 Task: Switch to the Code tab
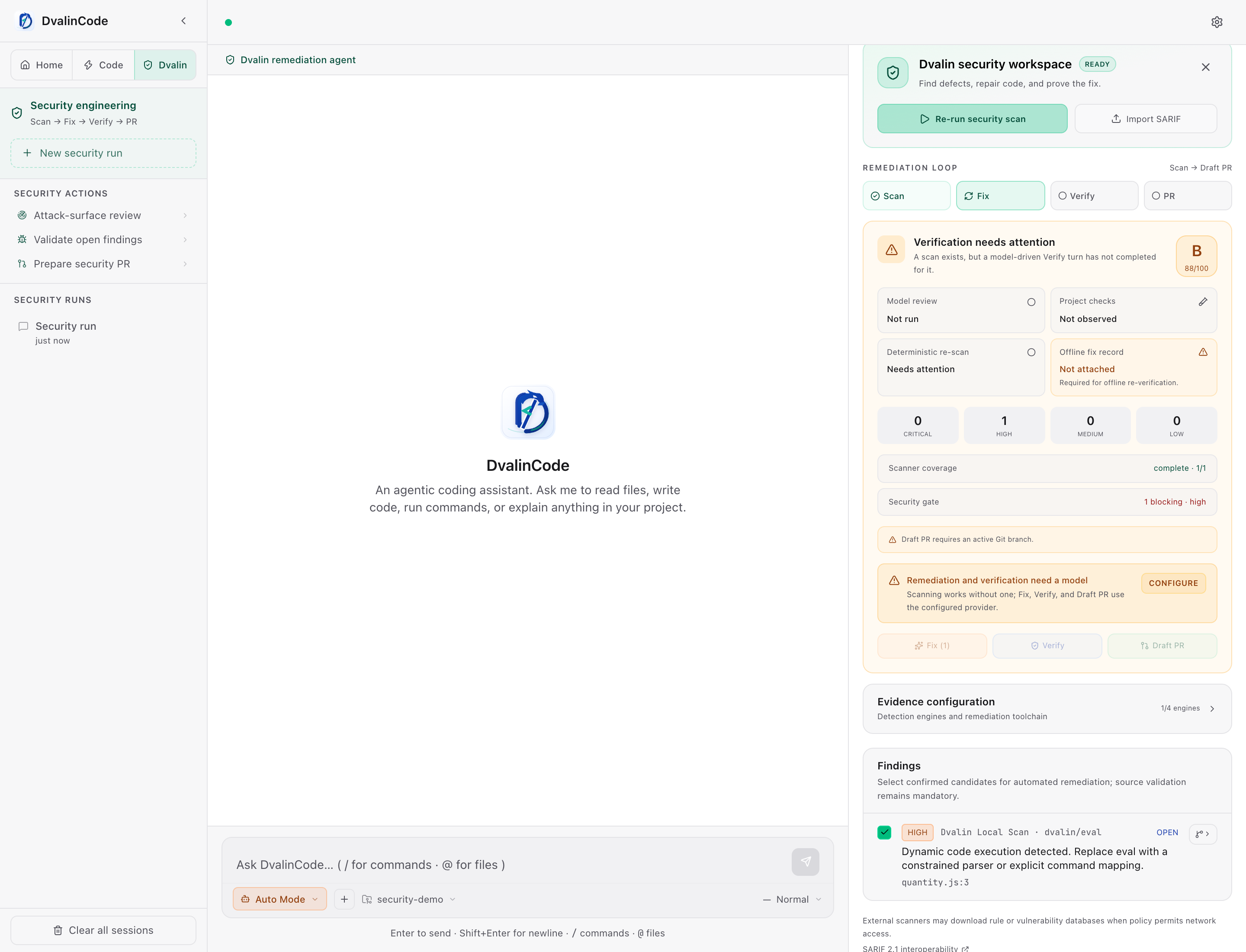pos(103,65)
